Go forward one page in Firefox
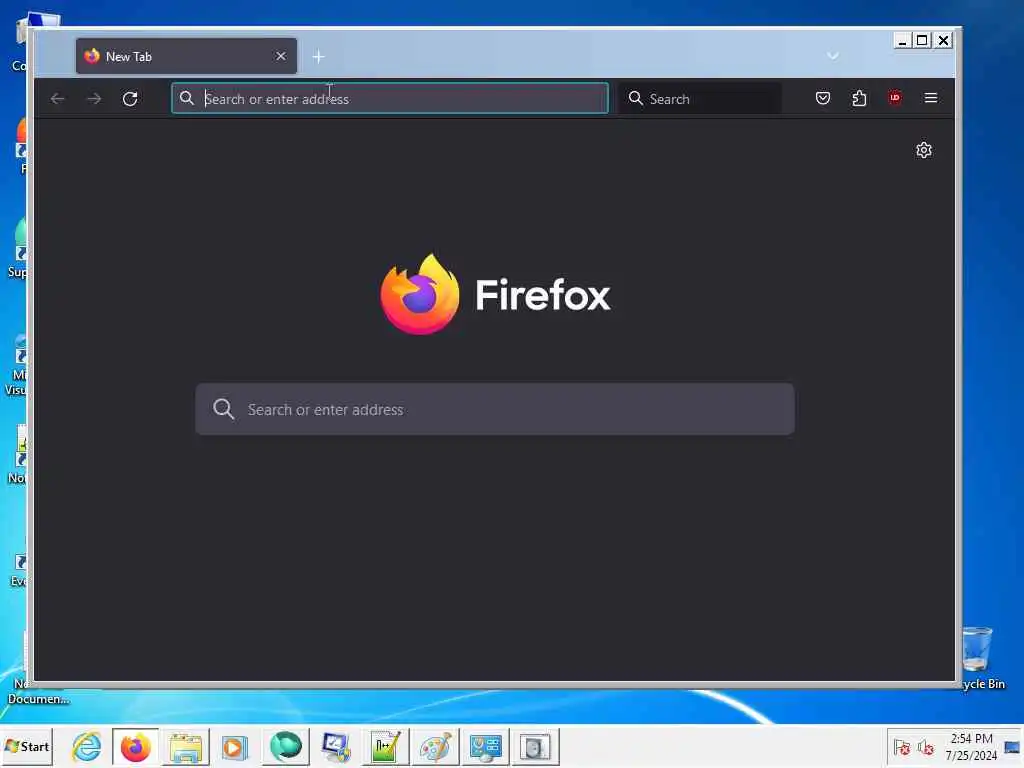Screen dimensions: 1024x768 click(x=94, y=99)
